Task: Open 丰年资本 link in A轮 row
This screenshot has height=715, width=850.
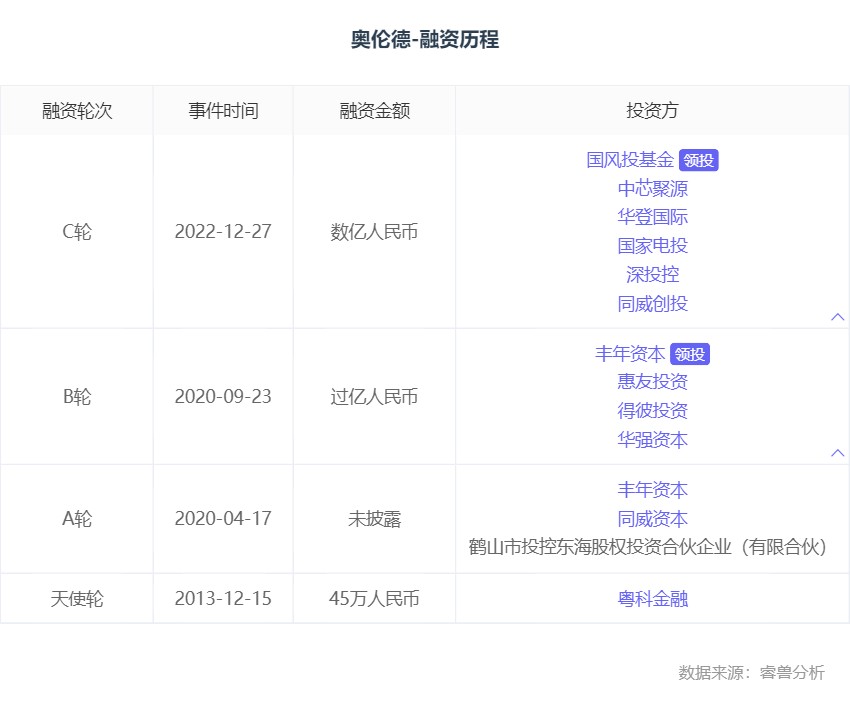Action: pos(653,490)
